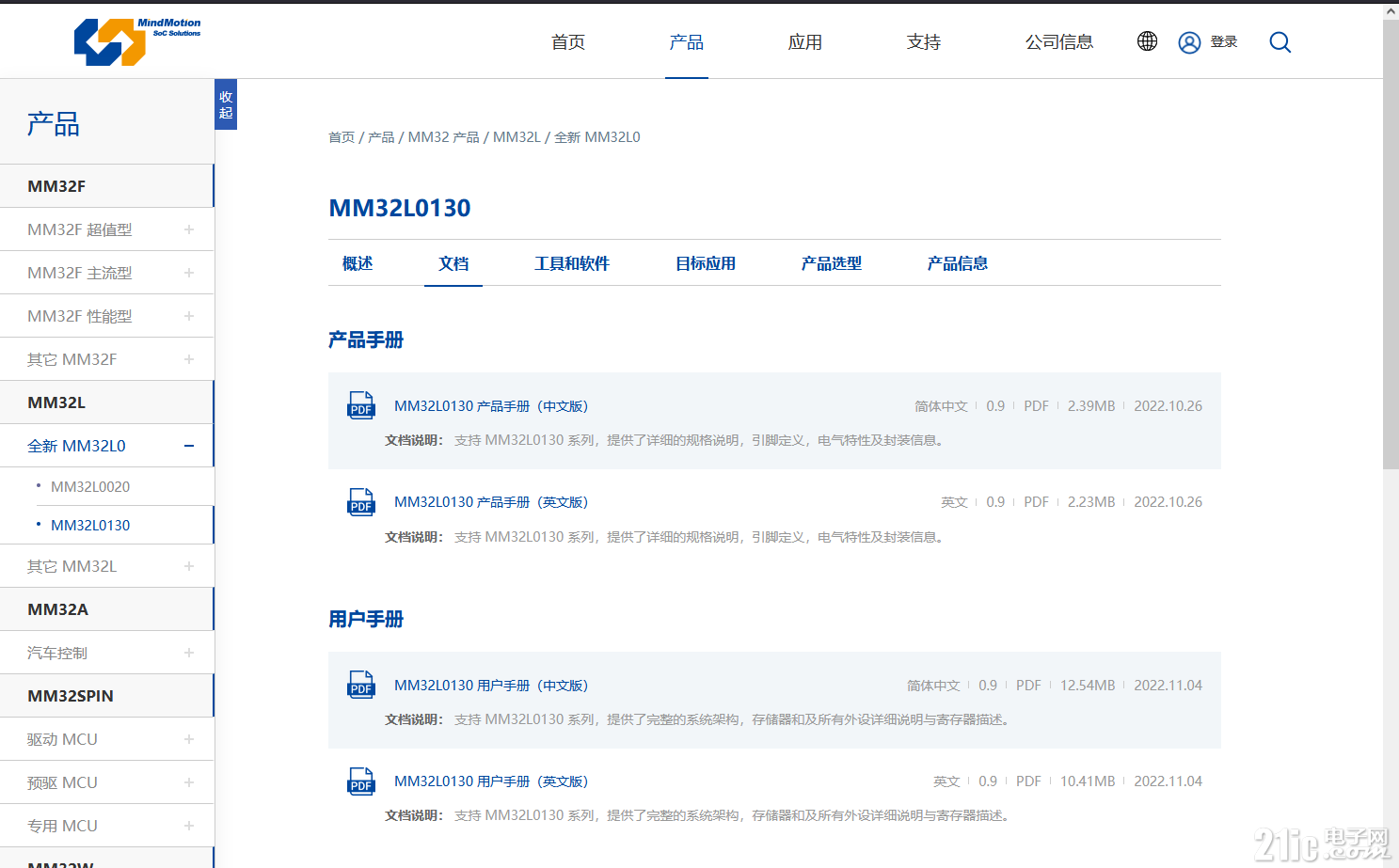
Task: Click the 登录 login link
Action: pos(1224,41)
